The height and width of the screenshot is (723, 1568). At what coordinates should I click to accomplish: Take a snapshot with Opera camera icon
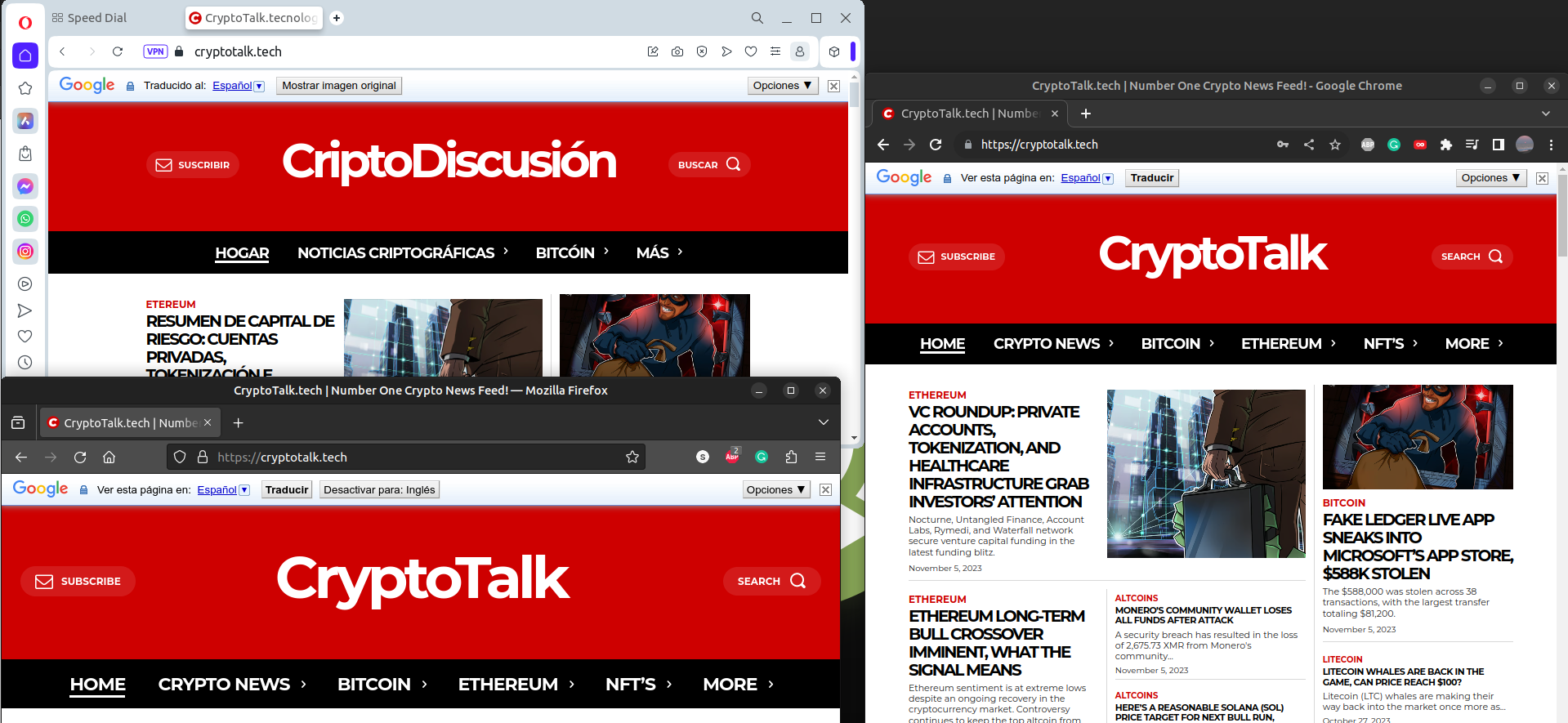677,51
